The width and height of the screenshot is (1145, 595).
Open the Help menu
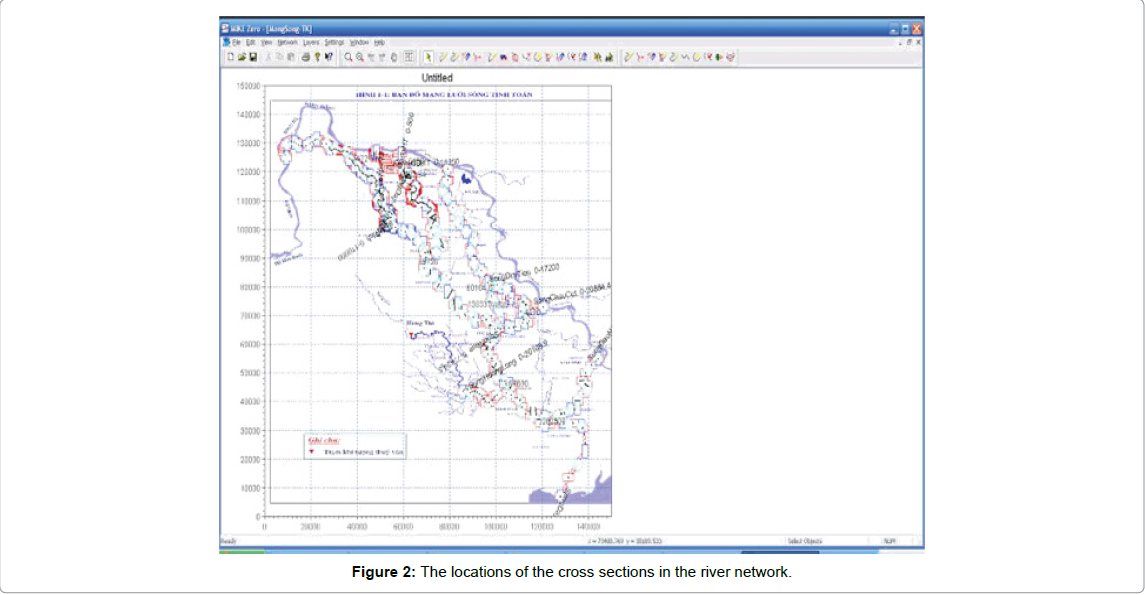(379, 43)
